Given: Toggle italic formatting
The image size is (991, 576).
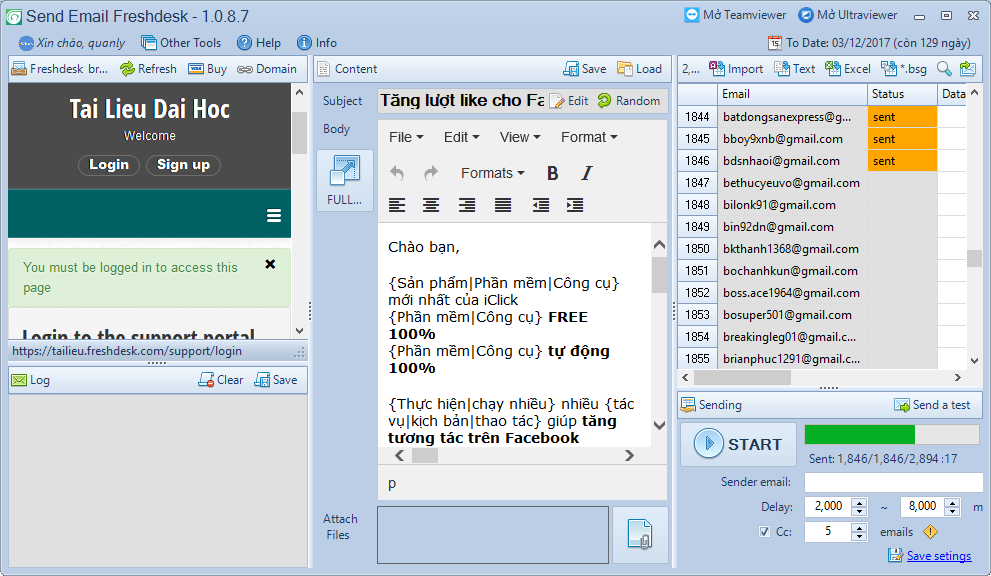Looking at the screenshot, I should click(x=587, y=173).
